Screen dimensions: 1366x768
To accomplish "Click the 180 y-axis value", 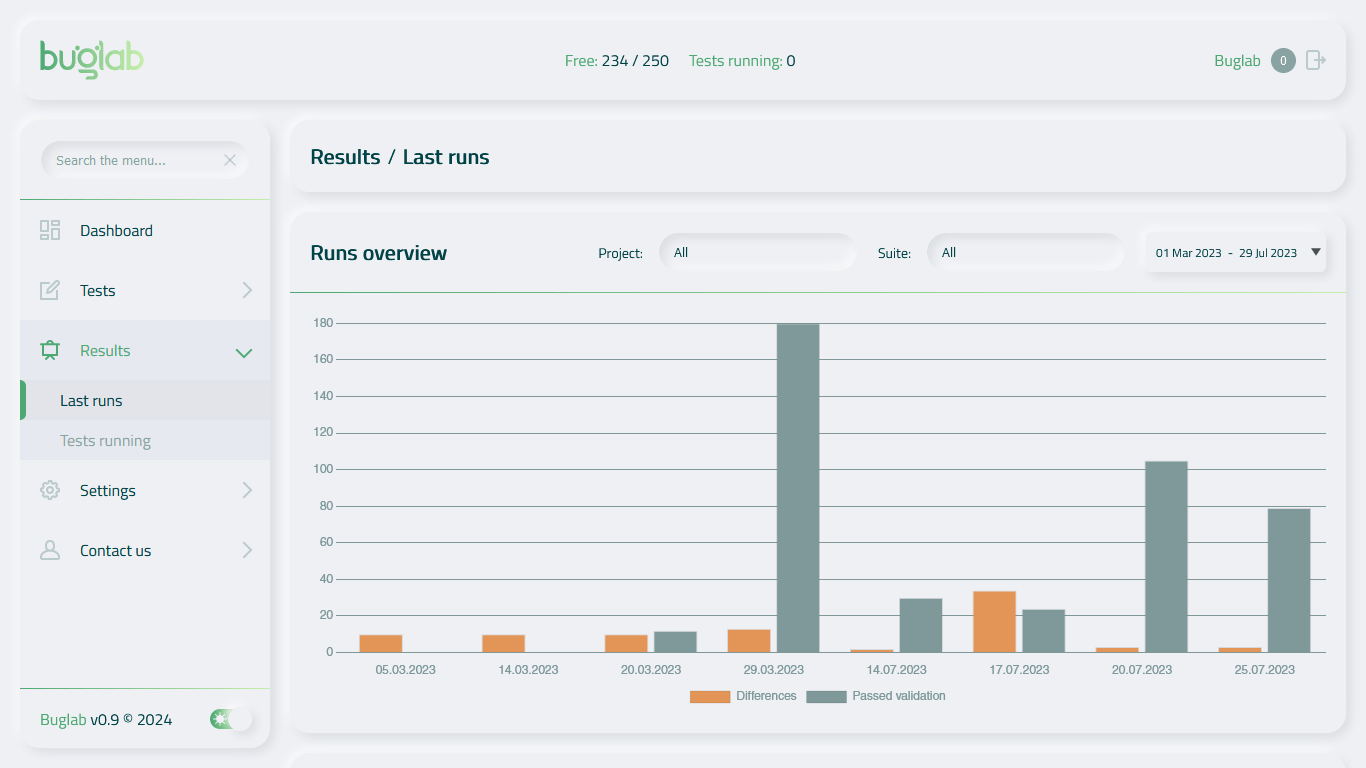I will [323, 323].
